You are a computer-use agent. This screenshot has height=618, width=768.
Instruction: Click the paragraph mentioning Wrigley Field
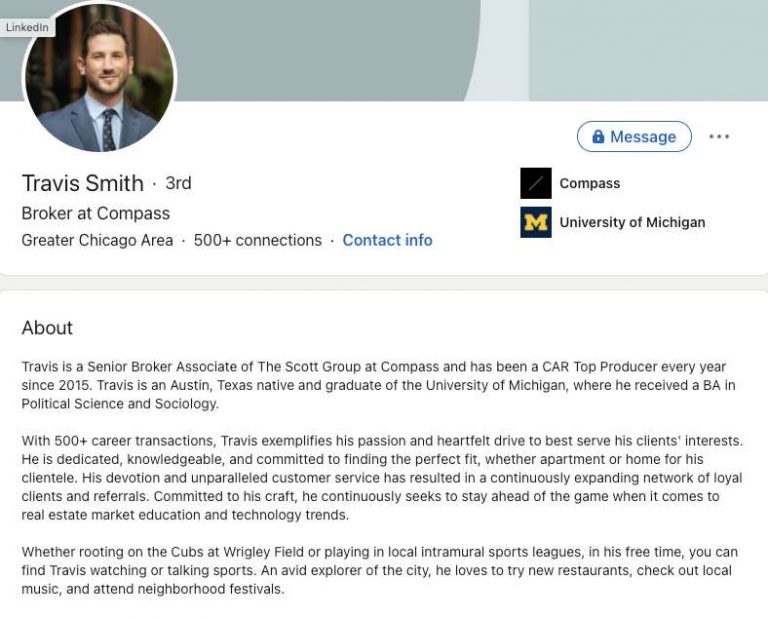(x=379, y=570)
